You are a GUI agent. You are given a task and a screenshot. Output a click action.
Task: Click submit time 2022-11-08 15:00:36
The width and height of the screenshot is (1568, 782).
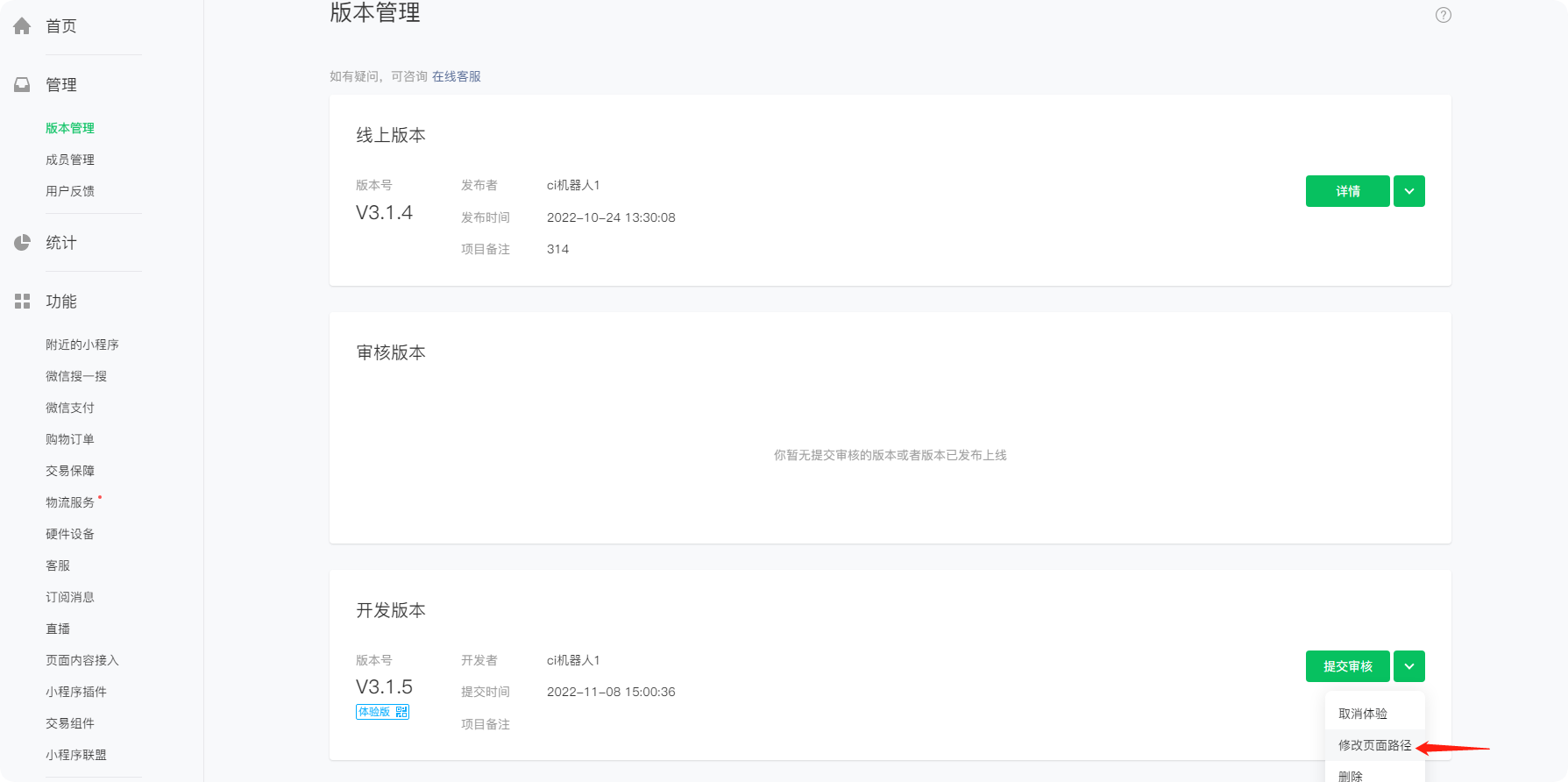pos(611,692)
